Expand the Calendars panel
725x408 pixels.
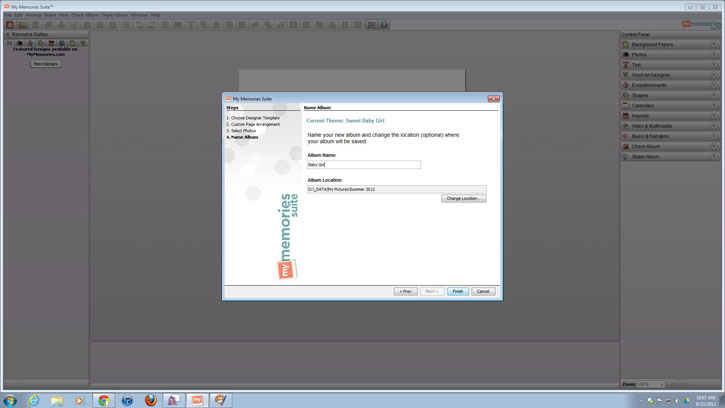click(670, 105)
